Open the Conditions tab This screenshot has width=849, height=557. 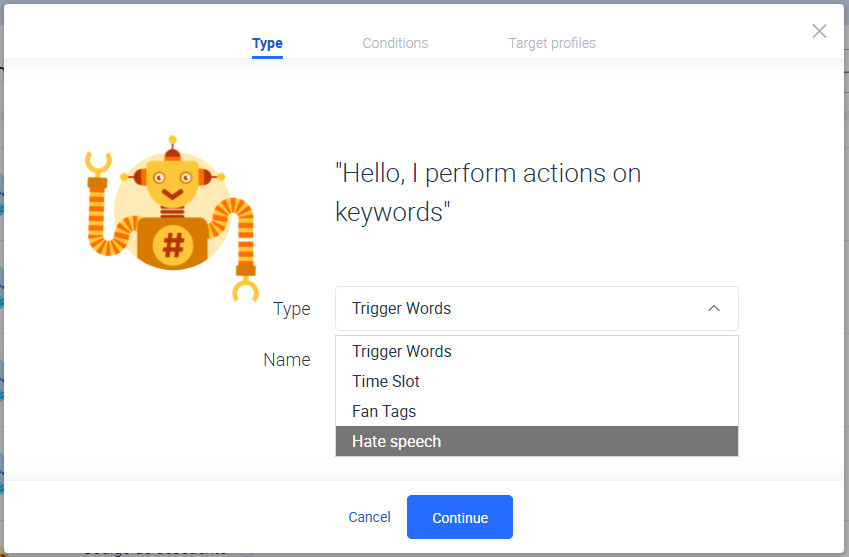tap(395, 43)
